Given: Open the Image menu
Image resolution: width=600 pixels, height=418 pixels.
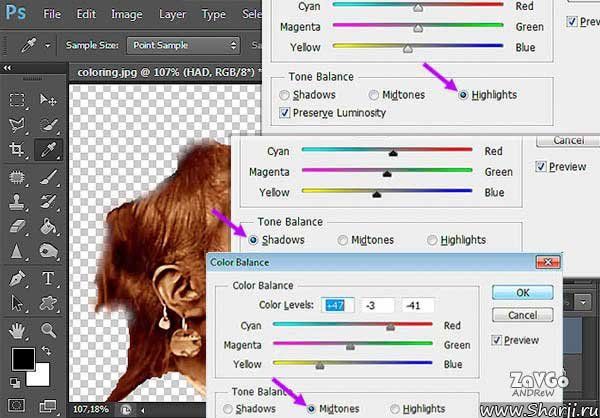Looking at the screenshot, I should [x=126, y=15].
